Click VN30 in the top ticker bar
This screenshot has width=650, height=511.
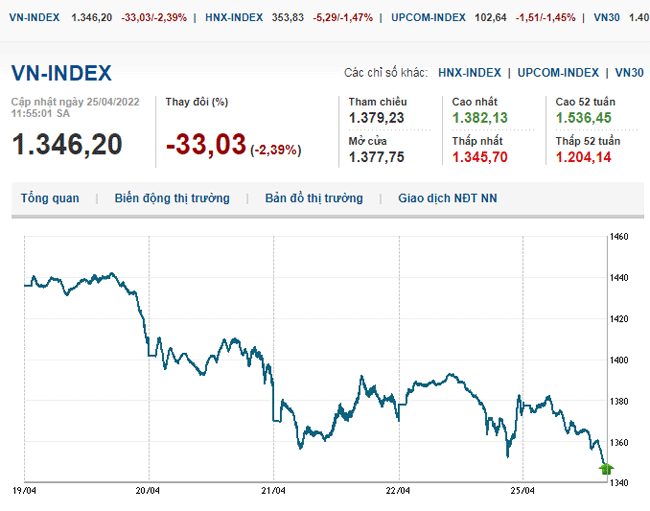coord(606,18)
